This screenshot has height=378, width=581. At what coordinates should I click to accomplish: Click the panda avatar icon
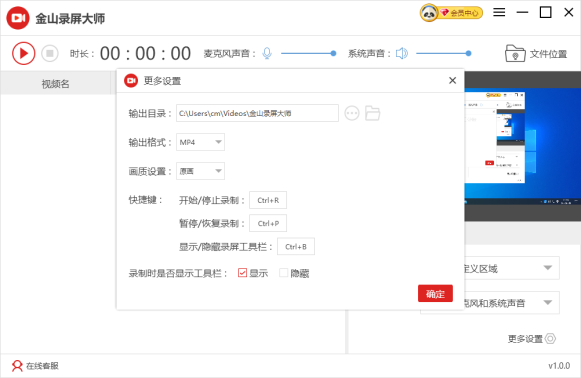[x=429, y=13]
